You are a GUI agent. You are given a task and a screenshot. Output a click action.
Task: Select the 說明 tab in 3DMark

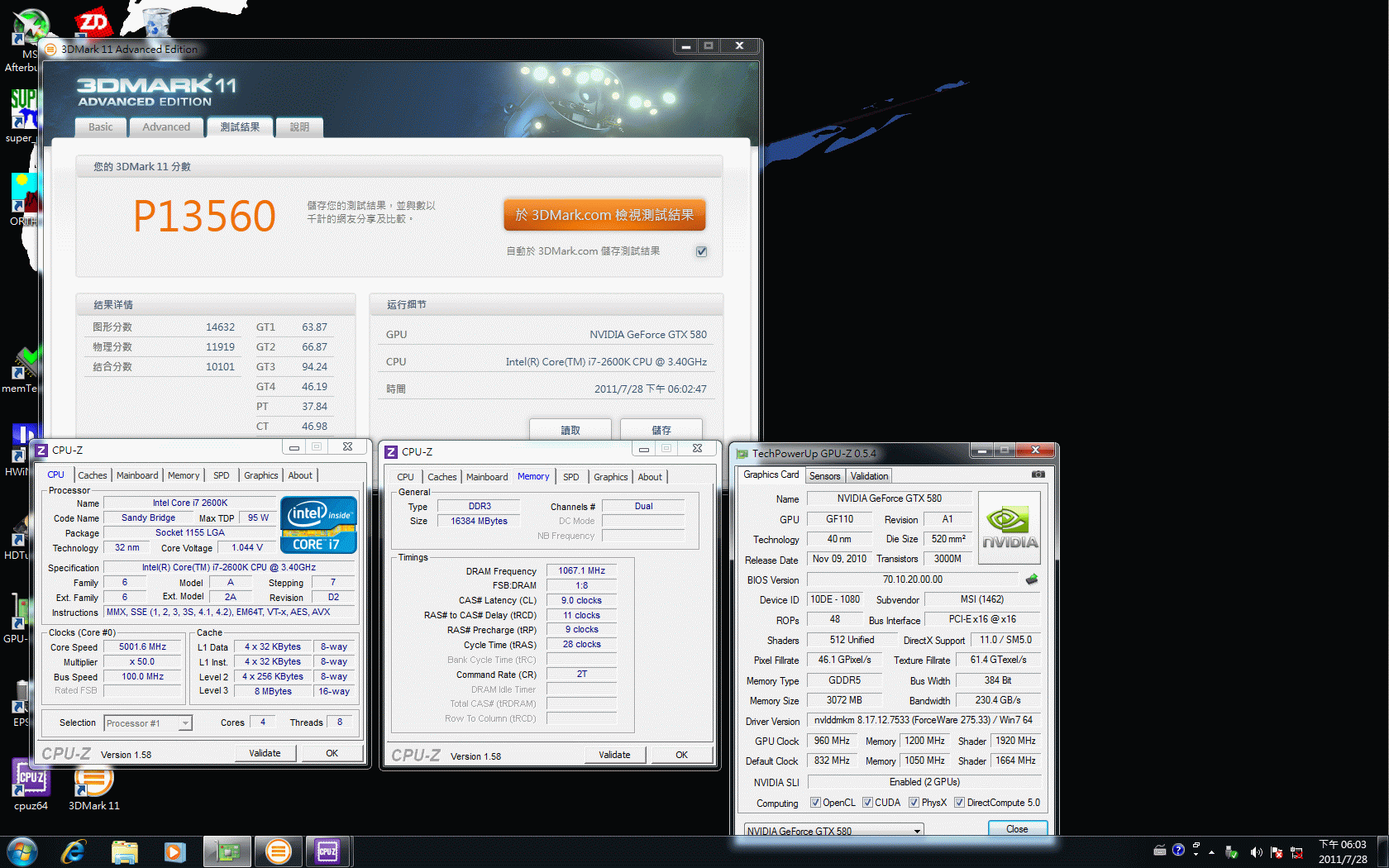(299, 126)
